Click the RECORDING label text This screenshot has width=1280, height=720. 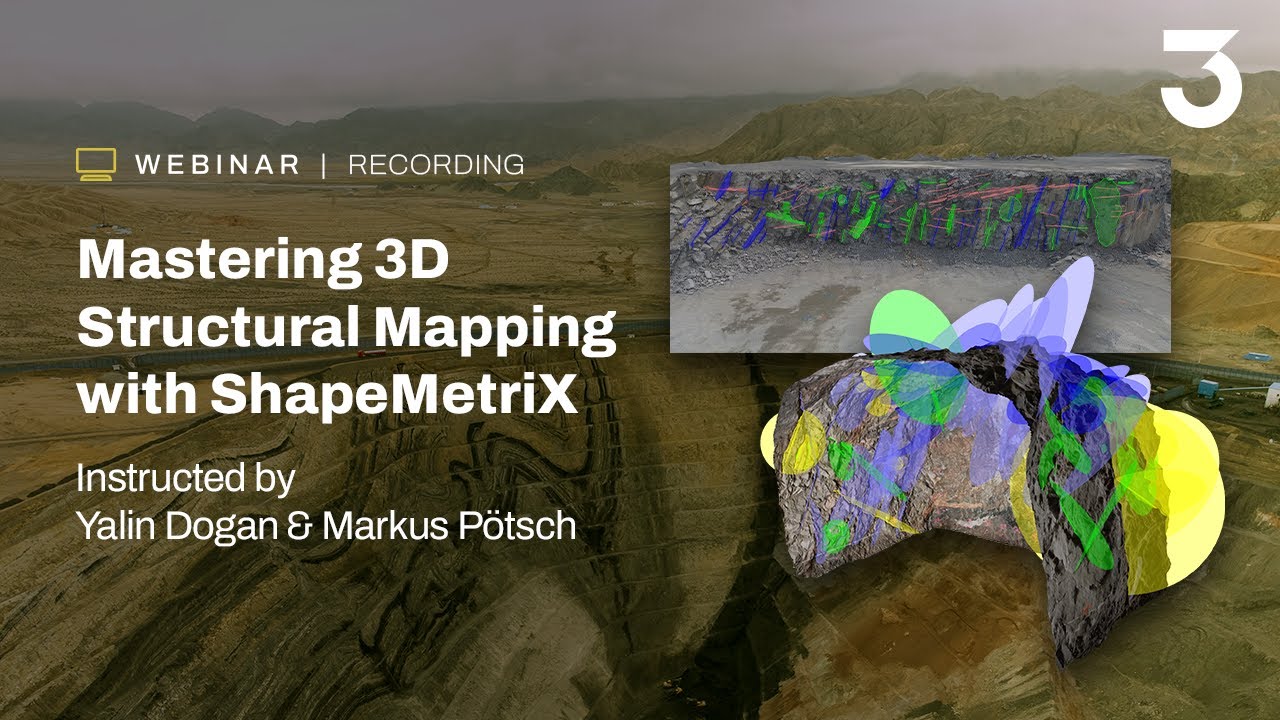click(436, 165)
